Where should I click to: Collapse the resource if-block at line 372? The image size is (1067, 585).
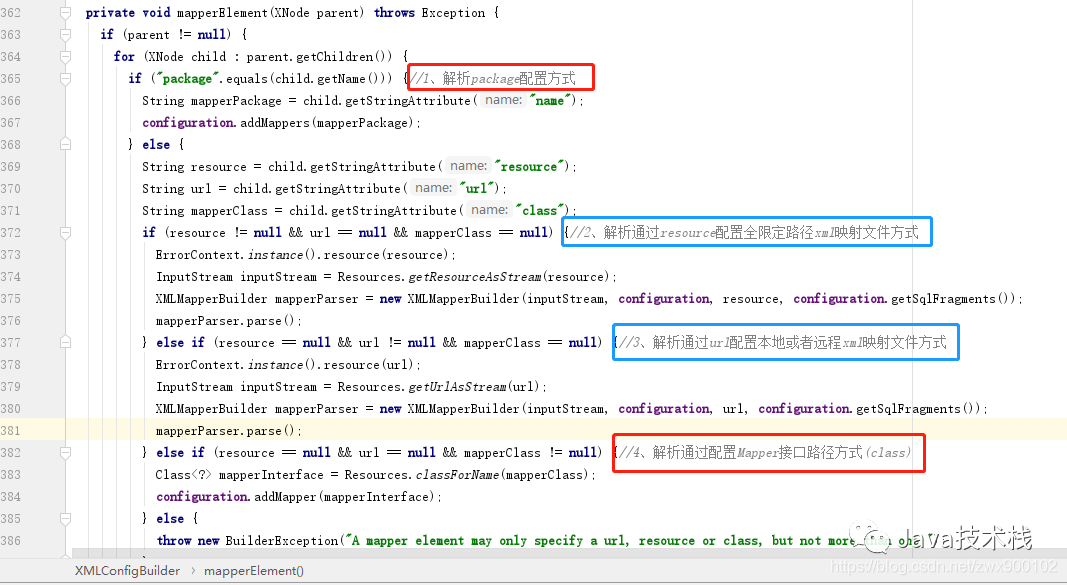coord(65,233)
